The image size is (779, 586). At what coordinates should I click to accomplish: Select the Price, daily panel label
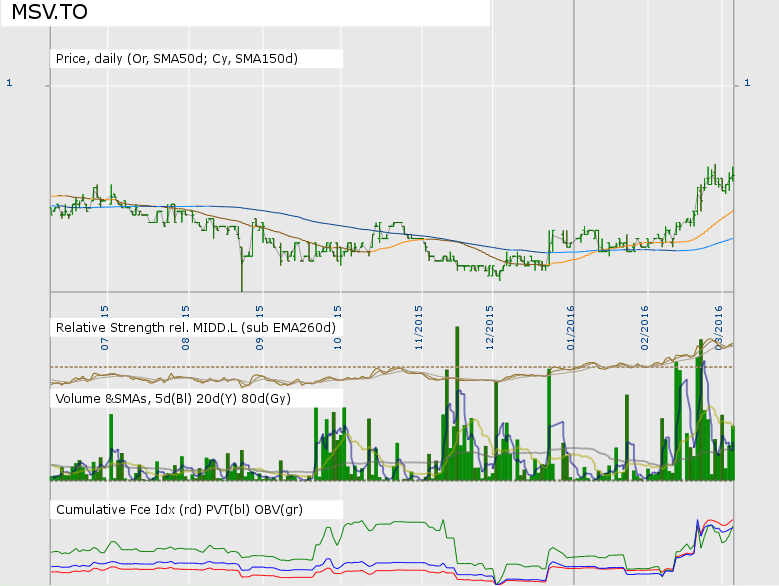coord(177,59)
